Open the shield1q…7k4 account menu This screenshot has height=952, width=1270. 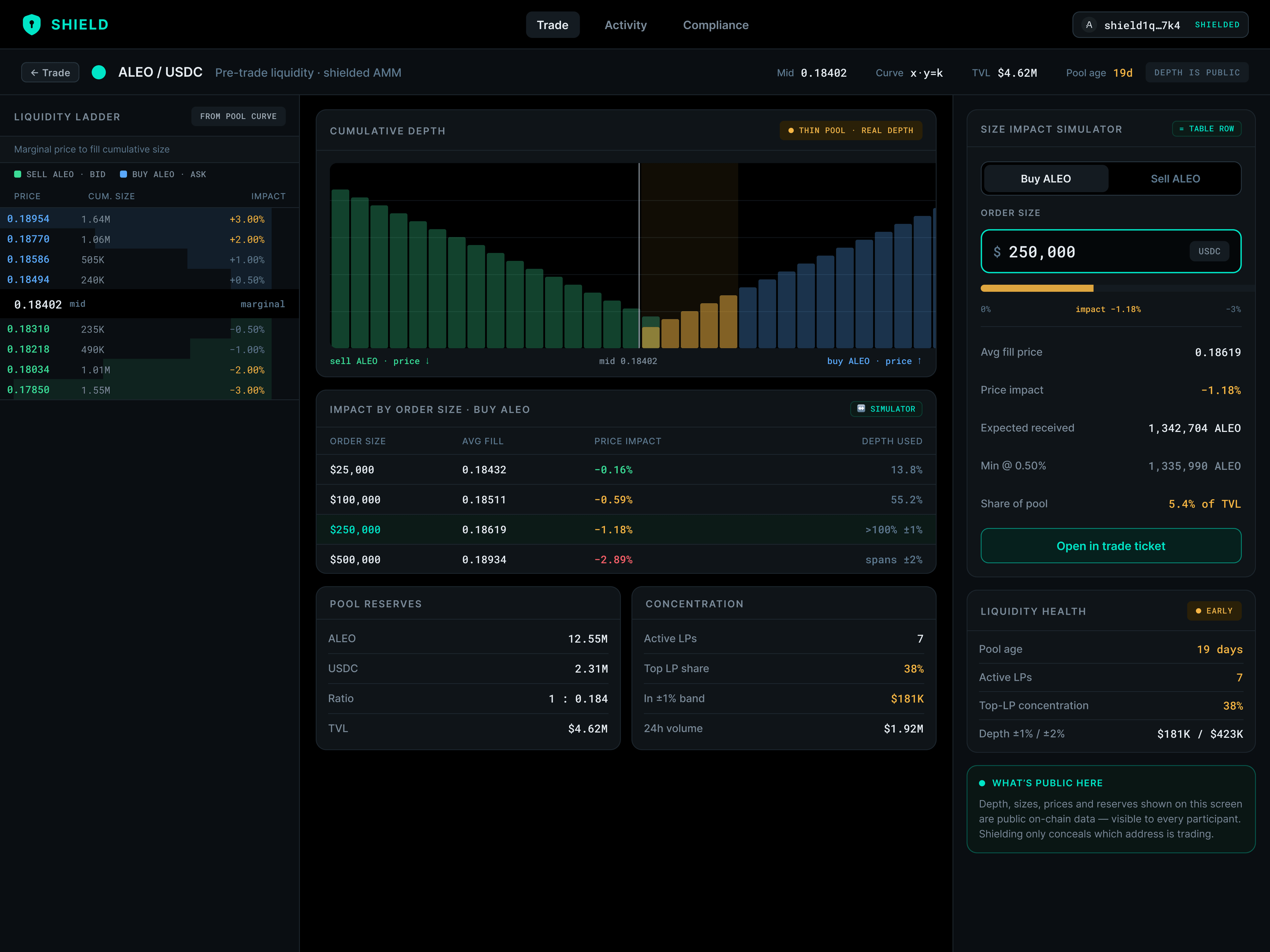click(1160, 25)
